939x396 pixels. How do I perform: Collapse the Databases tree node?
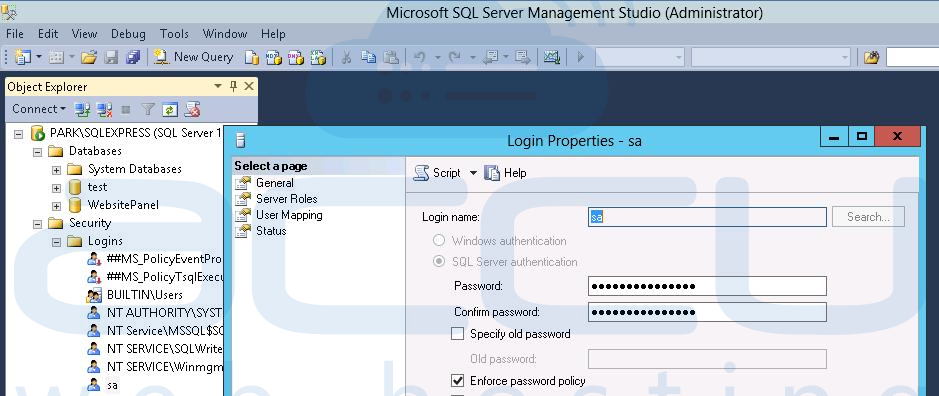click(38, 152)
